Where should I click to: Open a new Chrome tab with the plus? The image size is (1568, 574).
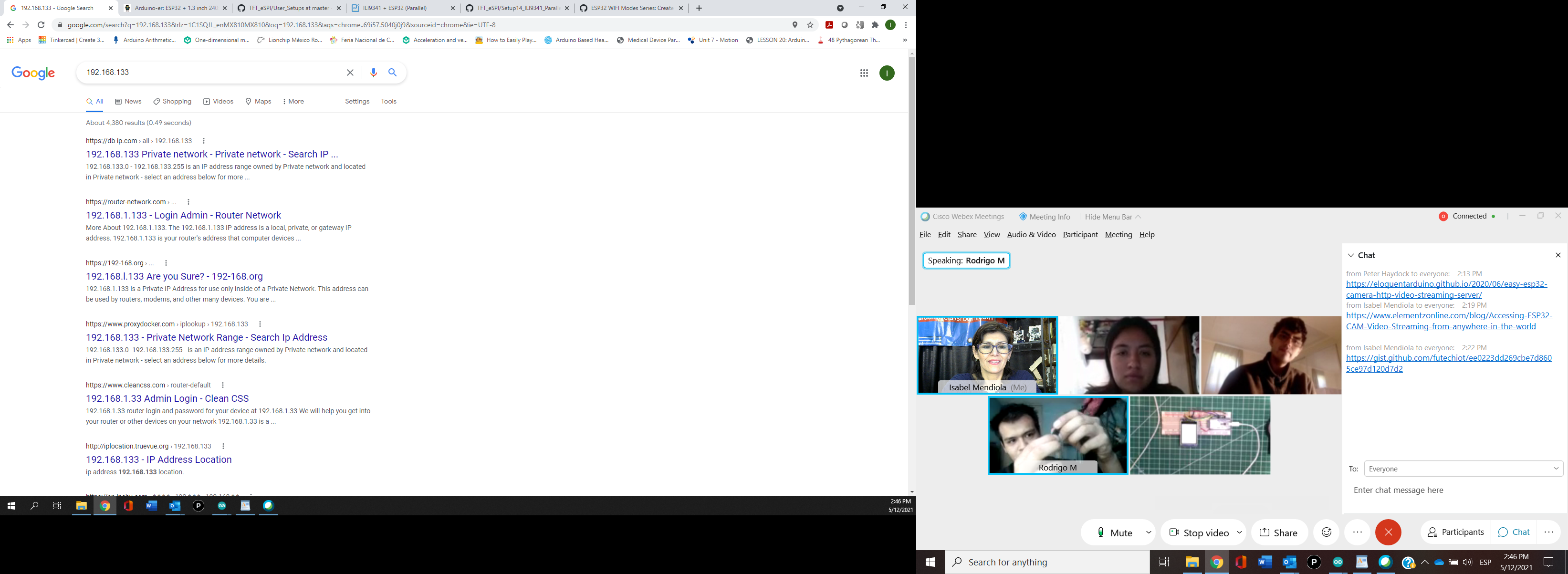[x=699, y=8]
